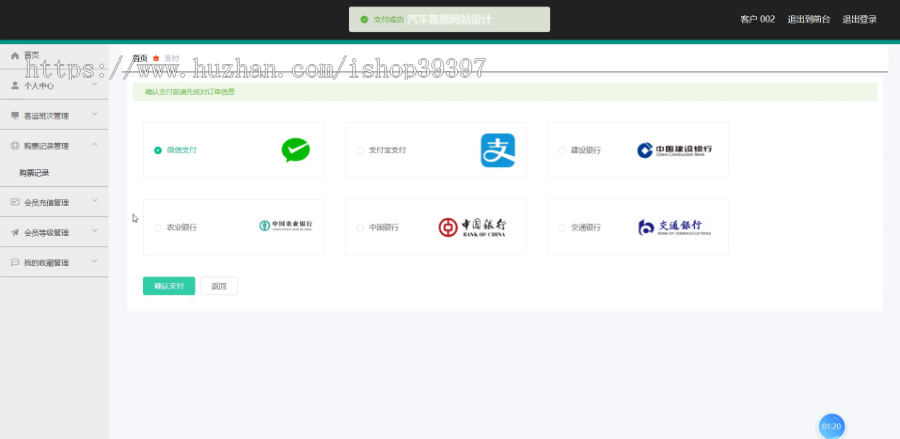Expand the 客运班次管理 chevron
Viewport: 900px width, 439px height.
point(95,115)
